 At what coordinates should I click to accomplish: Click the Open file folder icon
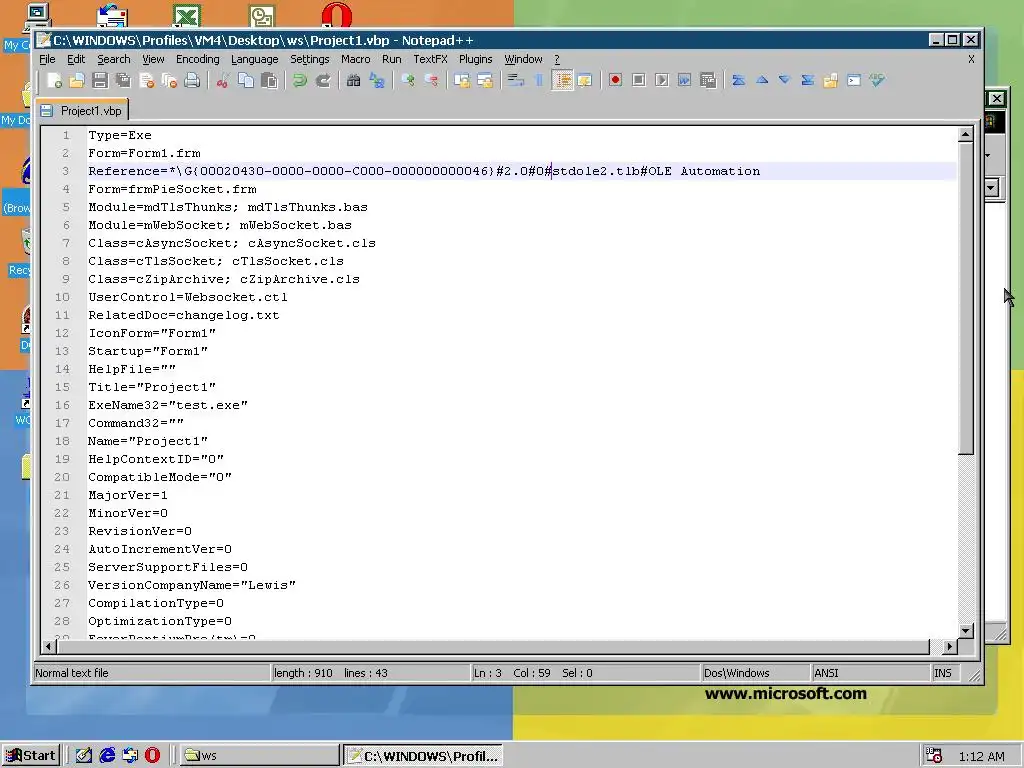[x=77, y=80]
